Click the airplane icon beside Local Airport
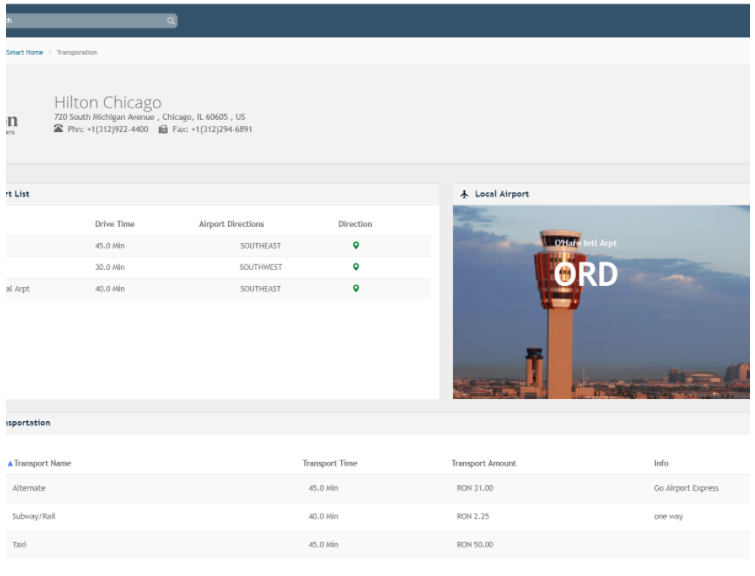 464,194
